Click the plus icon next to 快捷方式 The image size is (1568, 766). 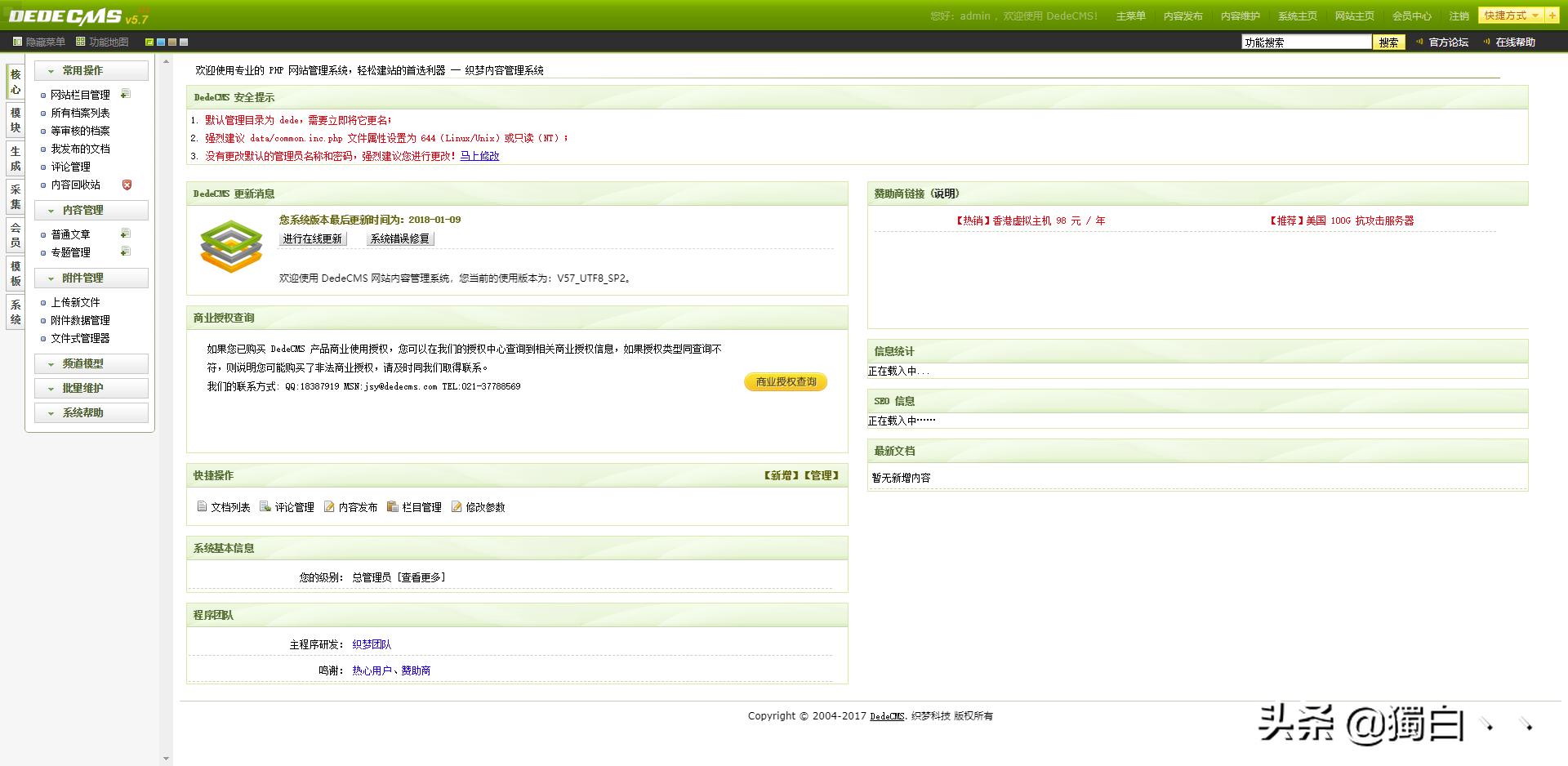1552,16
